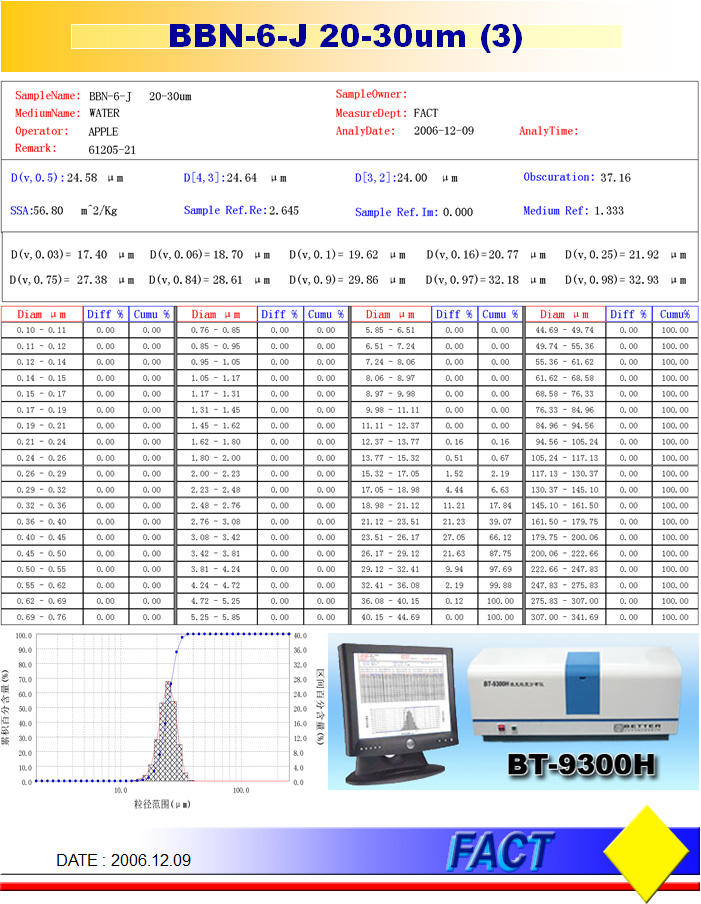
Task: Select the Diff value '21.23'
Action: [454, 522]
